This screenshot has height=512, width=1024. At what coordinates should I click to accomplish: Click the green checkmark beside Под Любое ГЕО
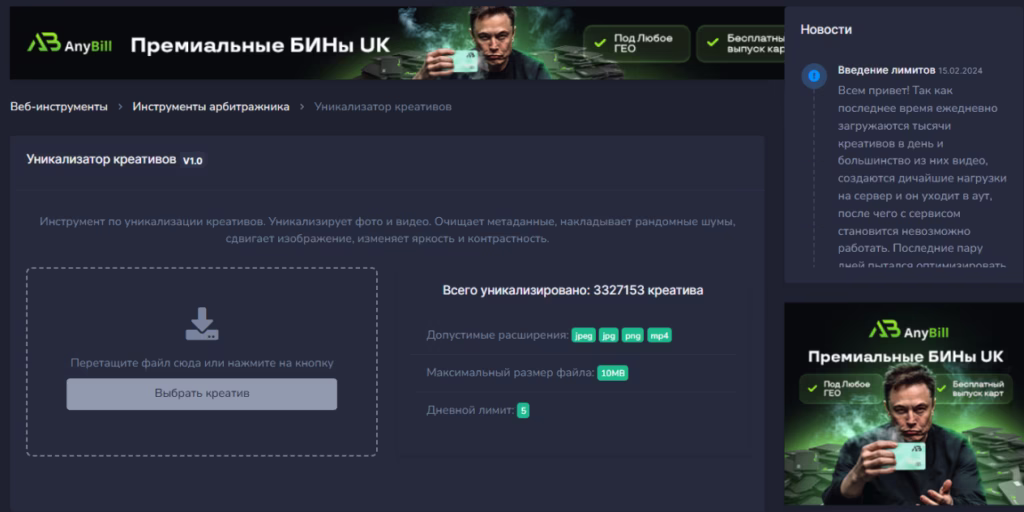(x=600, y=44)
